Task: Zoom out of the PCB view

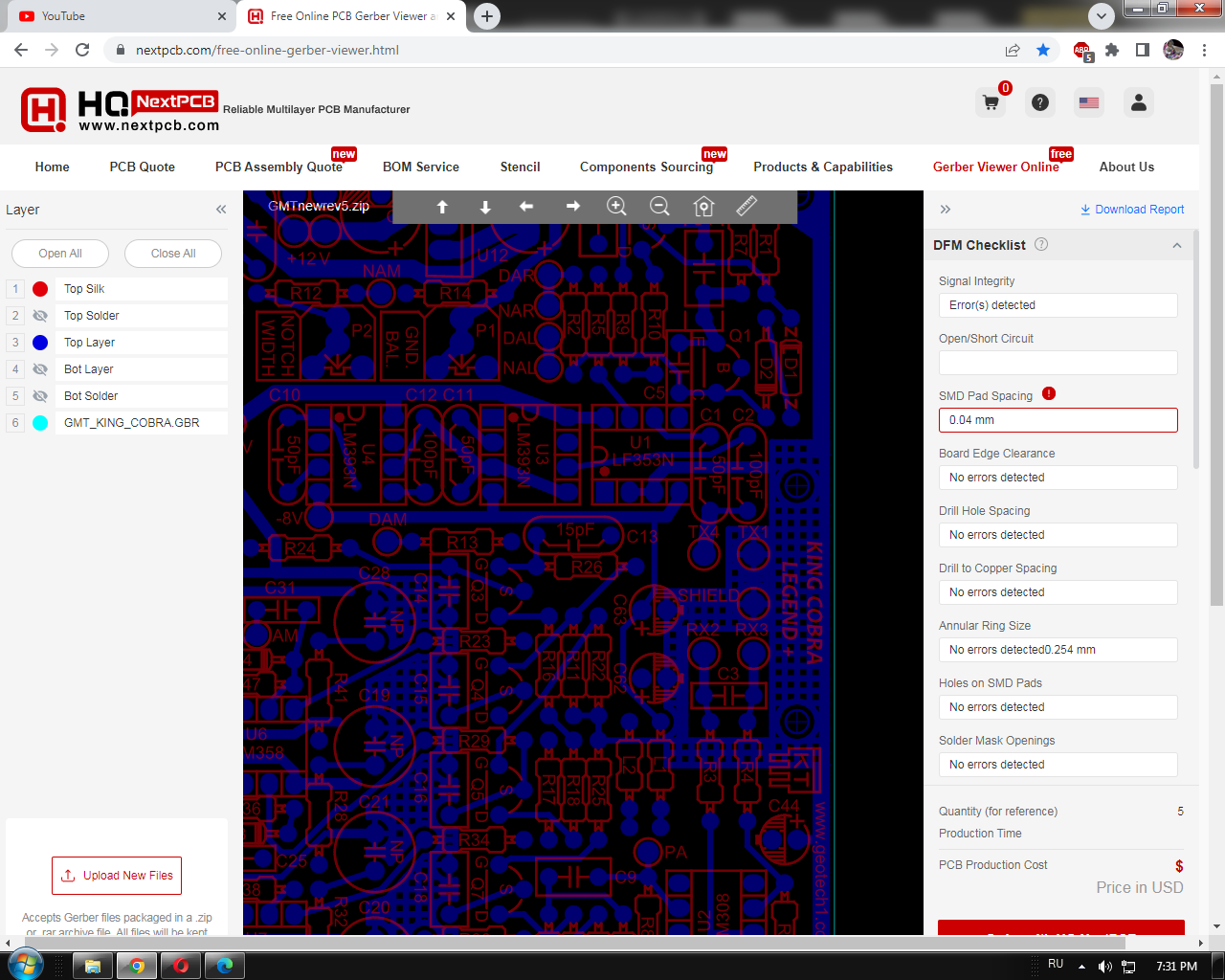Action: point(659,207)
